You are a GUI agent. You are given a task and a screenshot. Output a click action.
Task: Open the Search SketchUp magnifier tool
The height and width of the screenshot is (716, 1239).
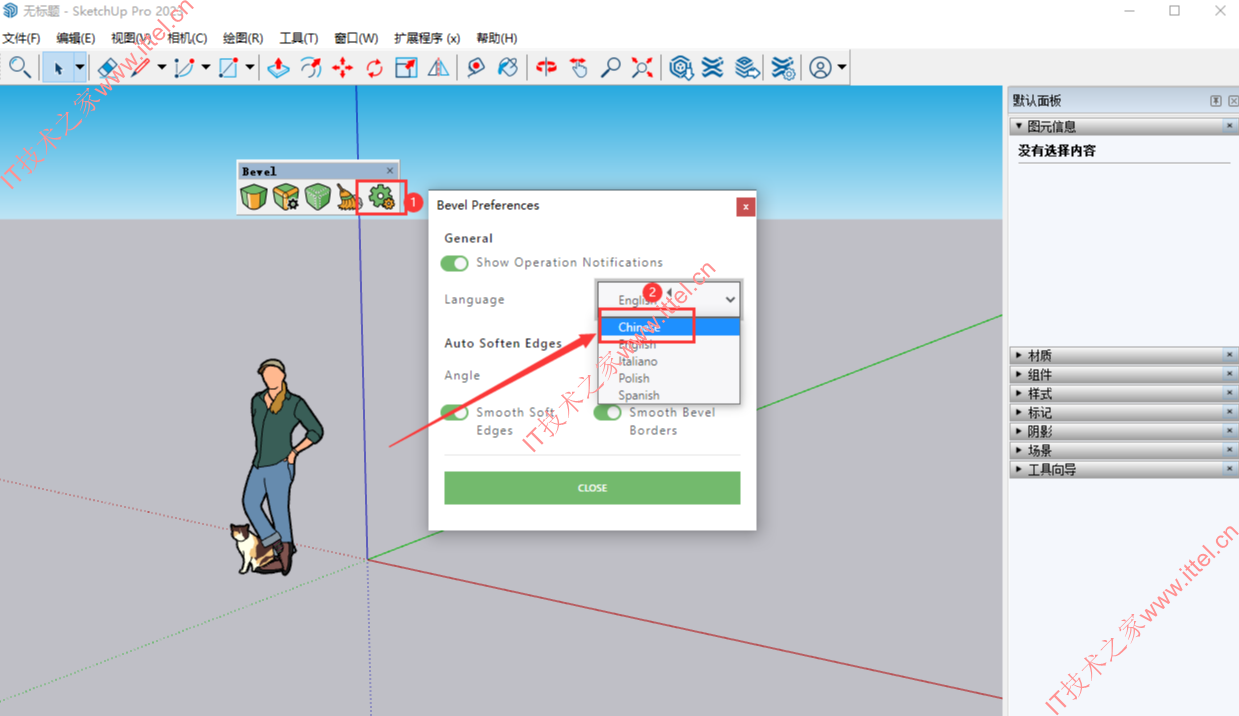tap(19, 68)
